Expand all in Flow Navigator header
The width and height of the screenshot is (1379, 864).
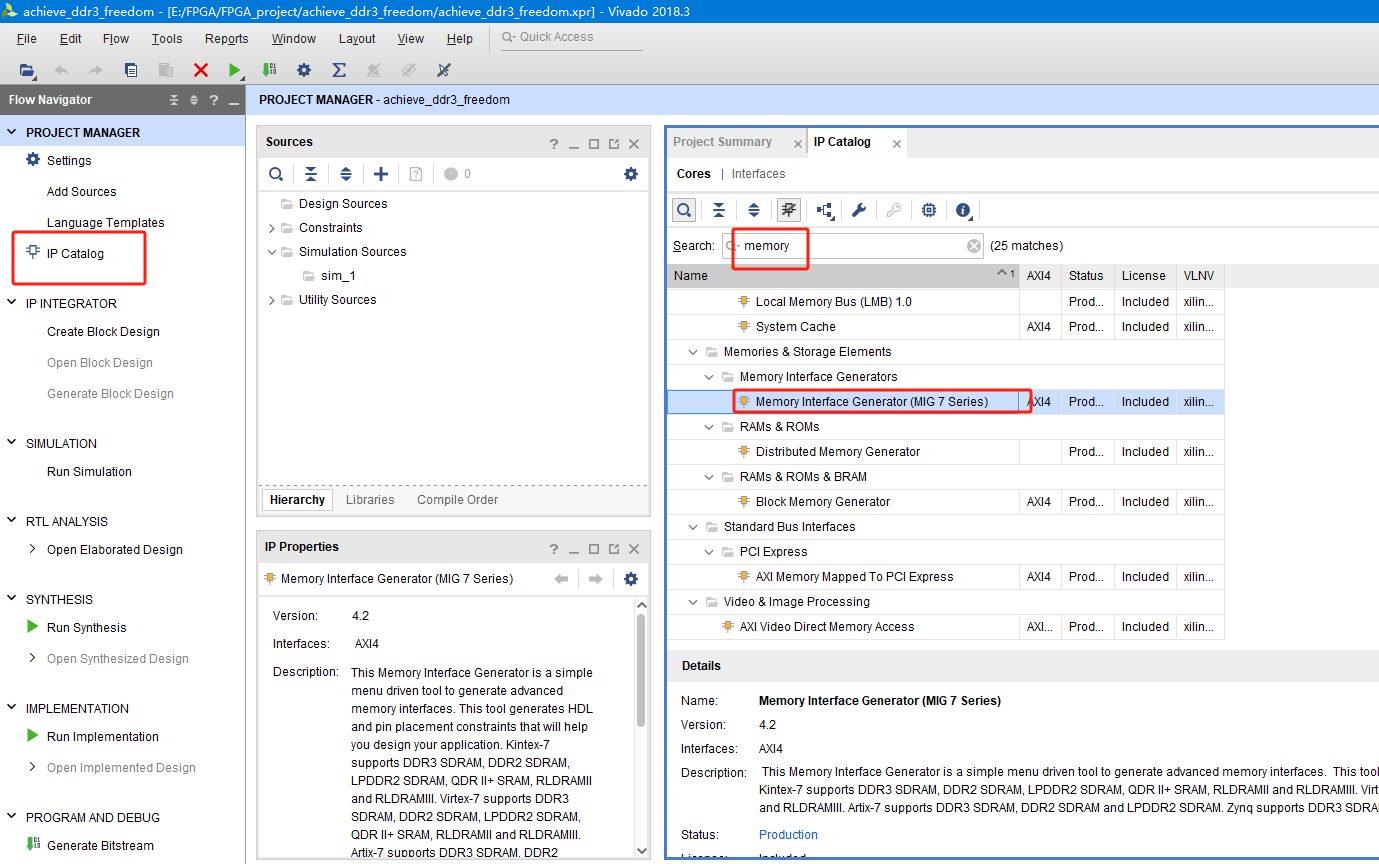[194, 100]
